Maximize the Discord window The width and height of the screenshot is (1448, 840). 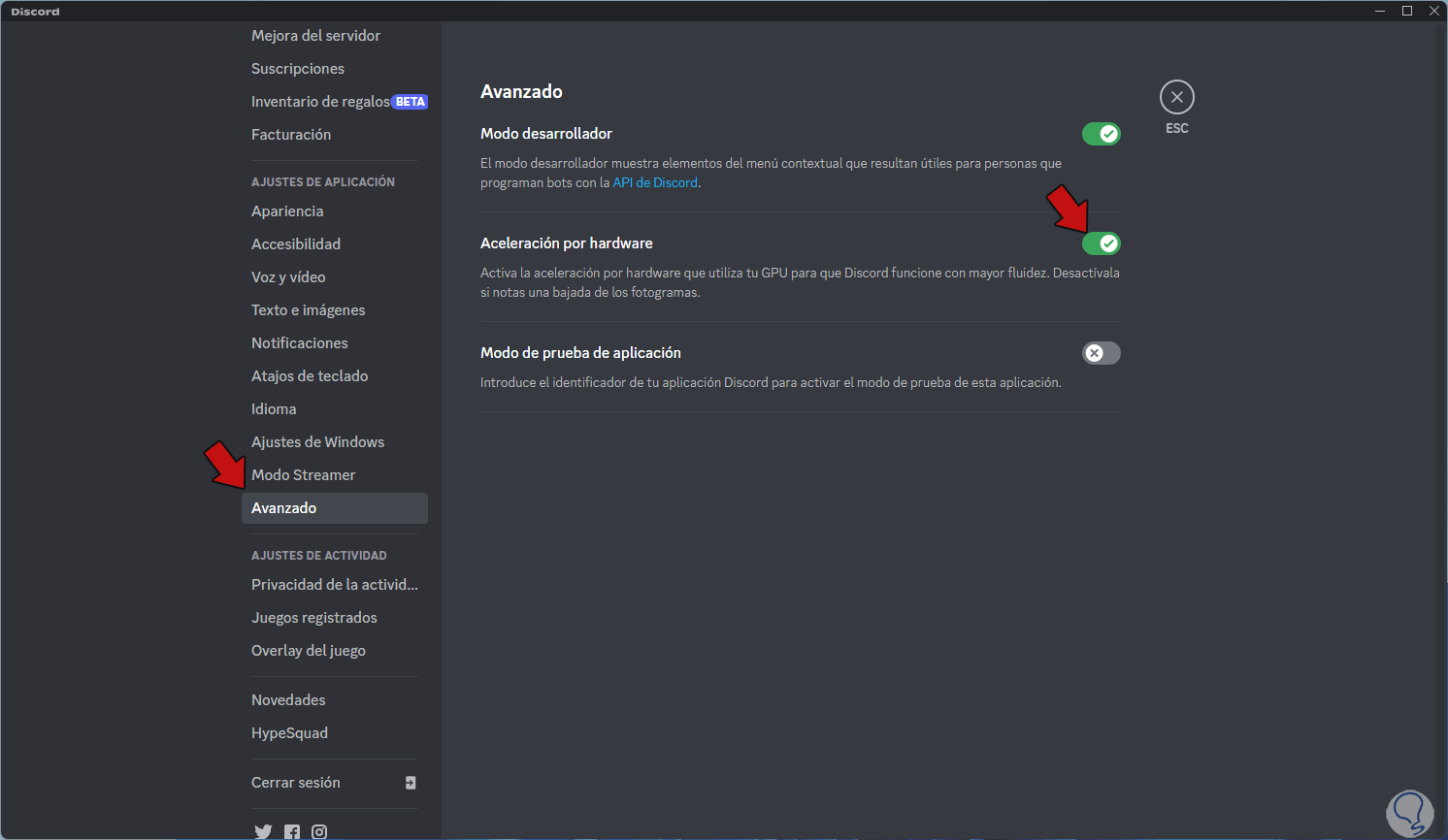1407,11
